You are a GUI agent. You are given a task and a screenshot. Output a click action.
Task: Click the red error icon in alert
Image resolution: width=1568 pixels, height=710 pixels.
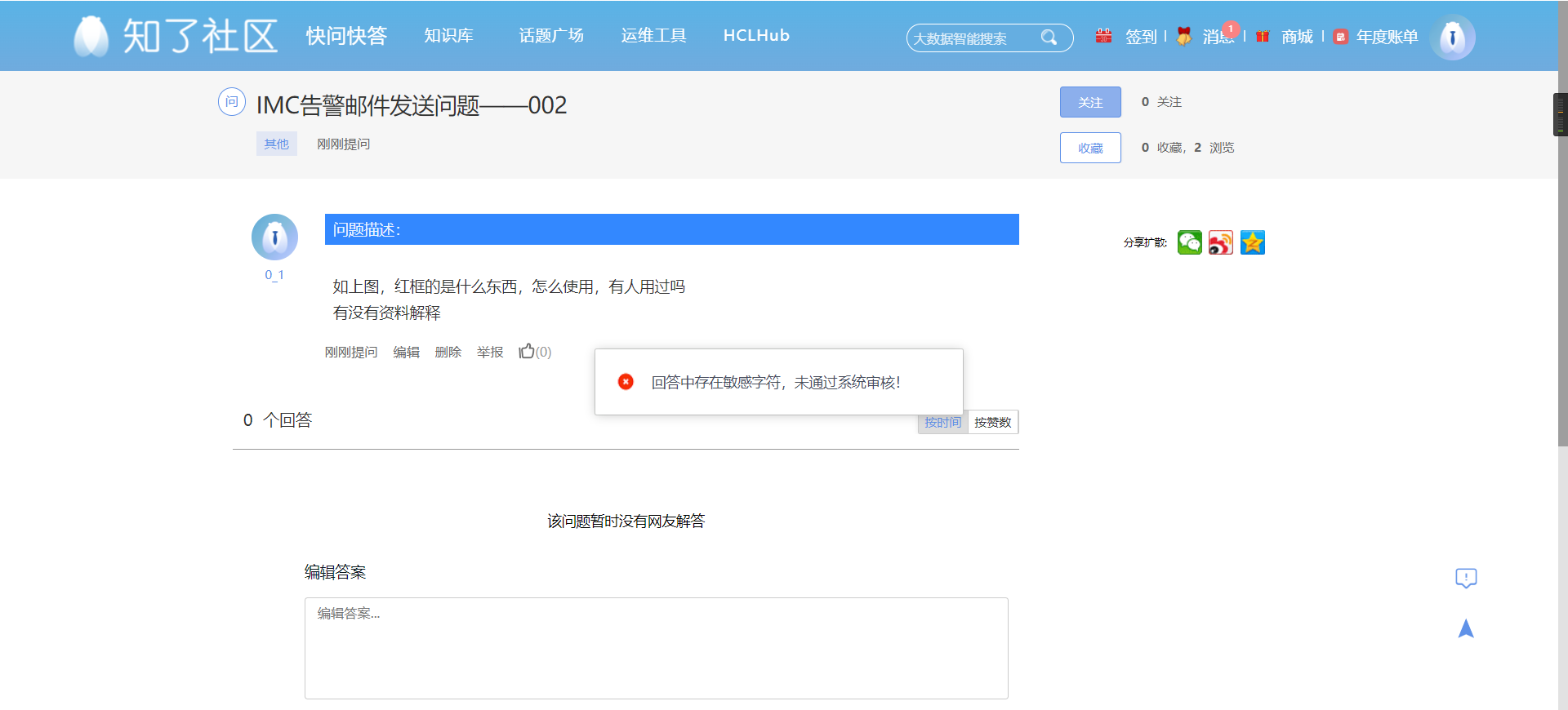point(626,382)
